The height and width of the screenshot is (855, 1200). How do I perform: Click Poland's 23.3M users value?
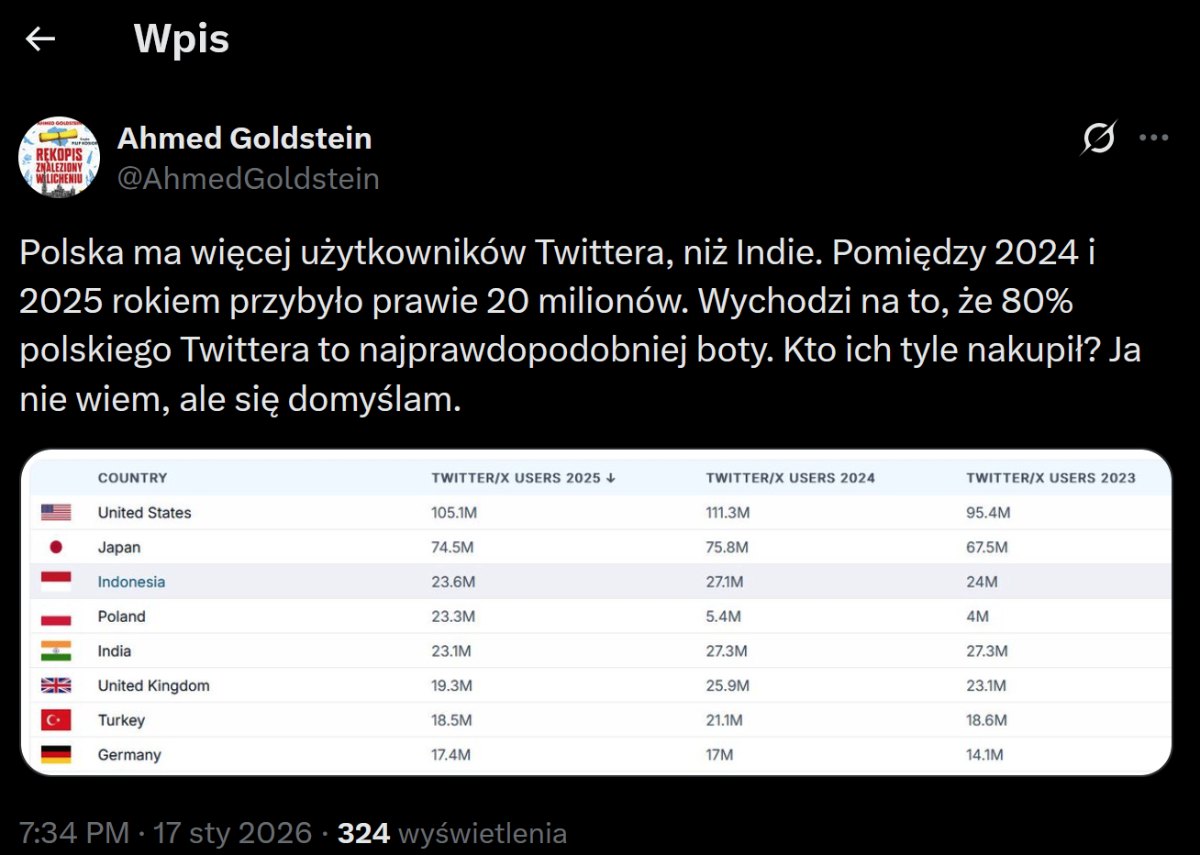(x=453, y=616)
